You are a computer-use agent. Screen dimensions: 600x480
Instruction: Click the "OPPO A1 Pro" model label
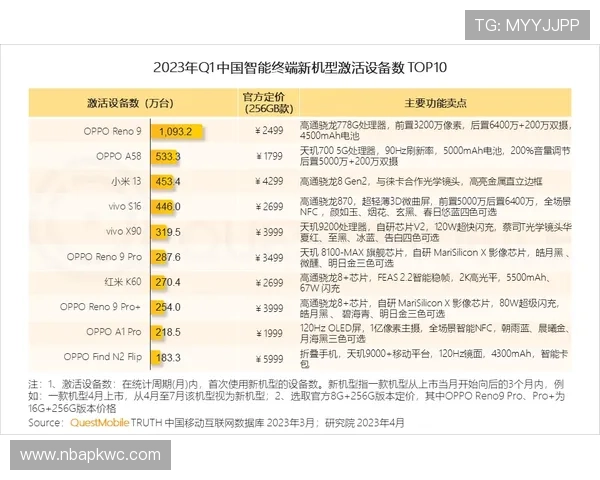click(114, 332)
